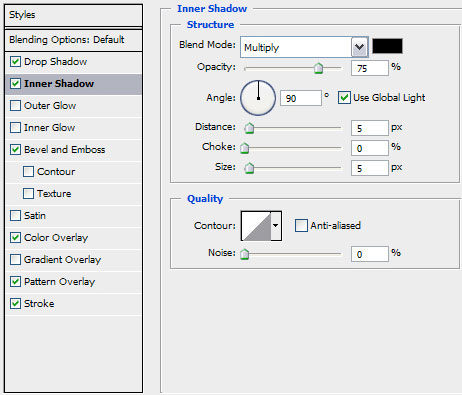
Task: Enable the Anti-aliased checkbox
Action: 301,225
